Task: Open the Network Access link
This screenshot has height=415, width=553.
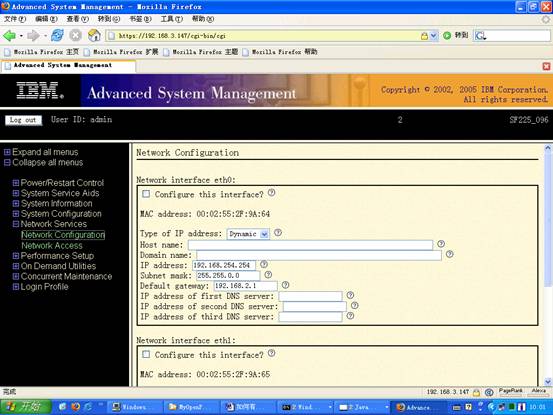Action: coord(52,245)
